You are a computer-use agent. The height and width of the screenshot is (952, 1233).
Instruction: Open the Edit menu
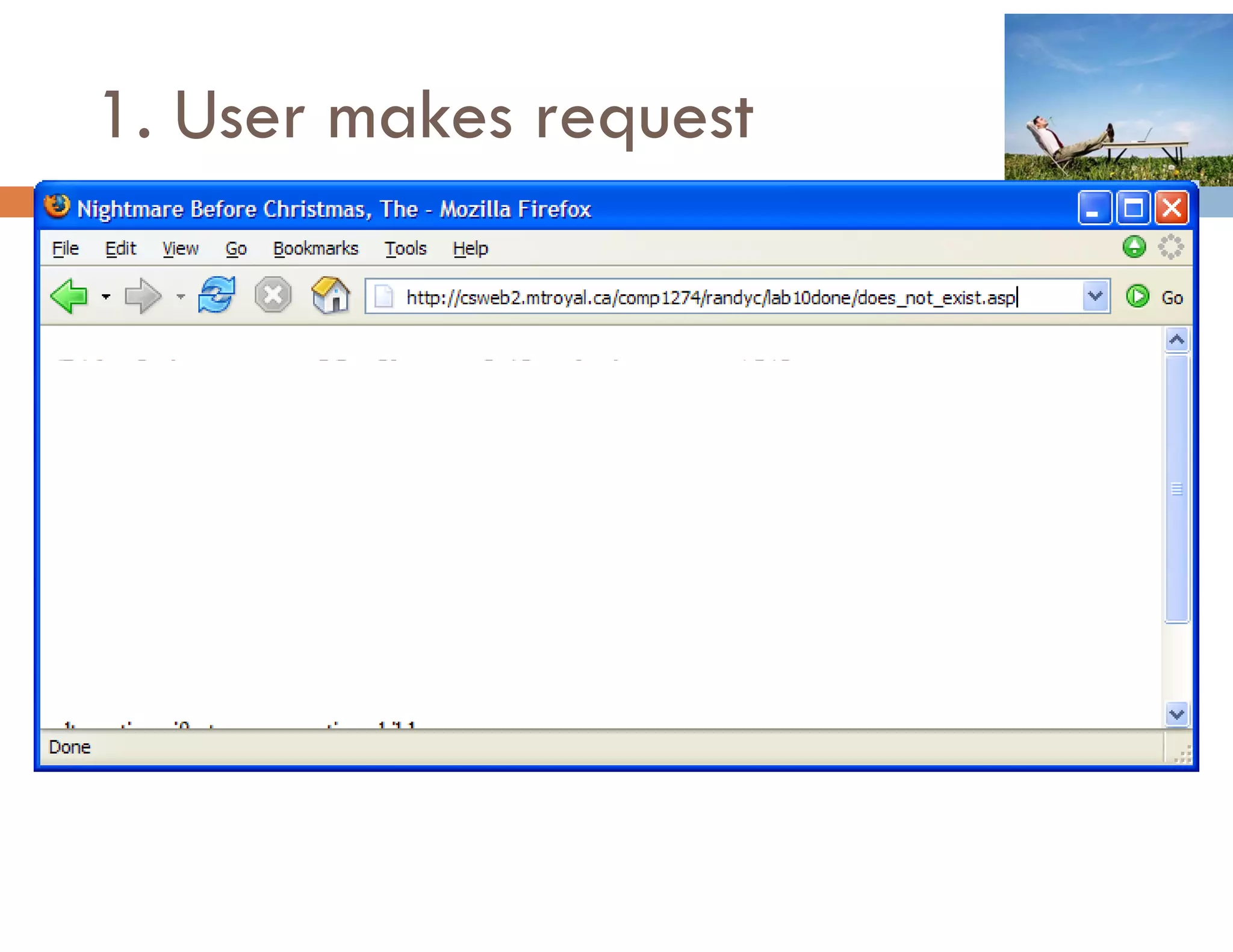[120, 249]
